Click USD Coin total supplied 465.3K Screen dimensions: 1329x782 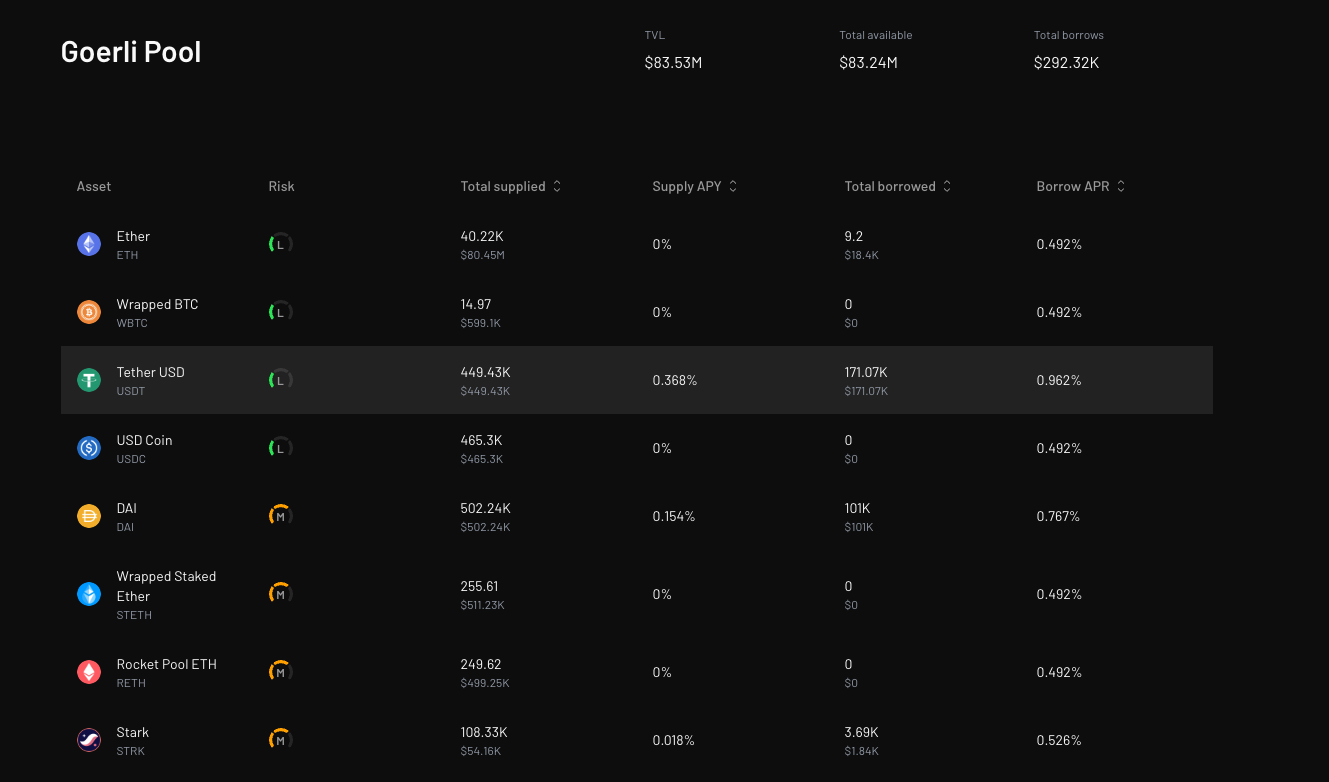click(482, 440)
